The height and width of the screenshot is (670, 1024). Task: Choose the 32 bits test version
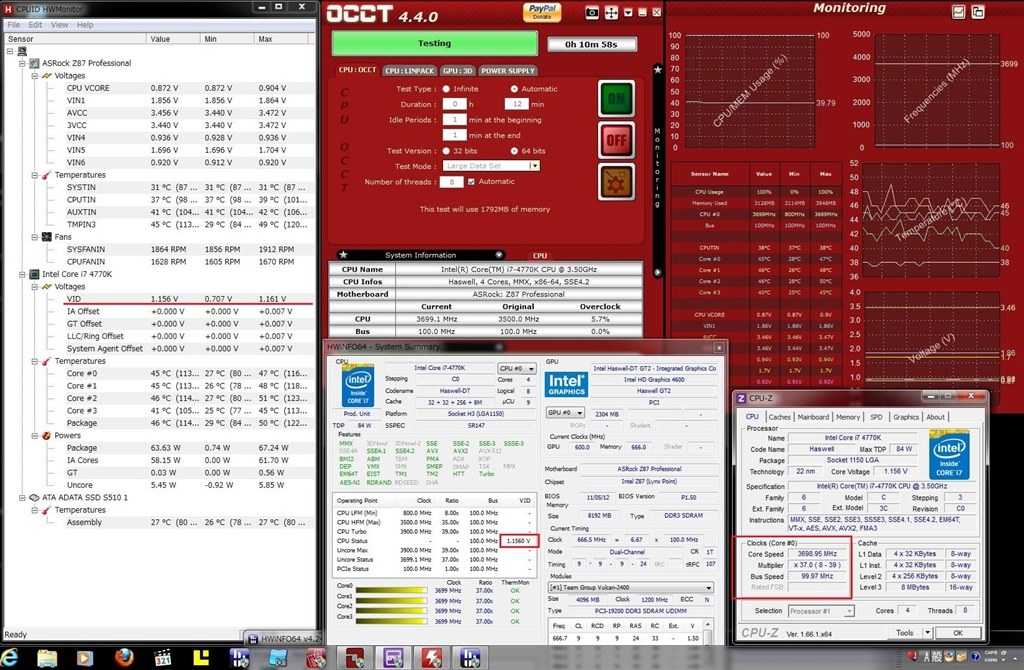446,151
